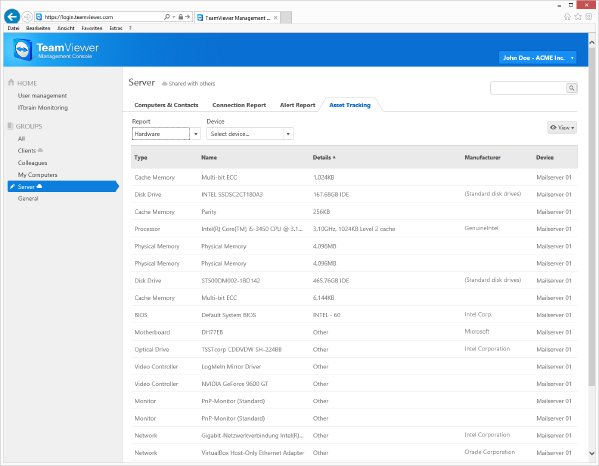Sort by the Details column header

pyautogui.click(x=324, y=157)
